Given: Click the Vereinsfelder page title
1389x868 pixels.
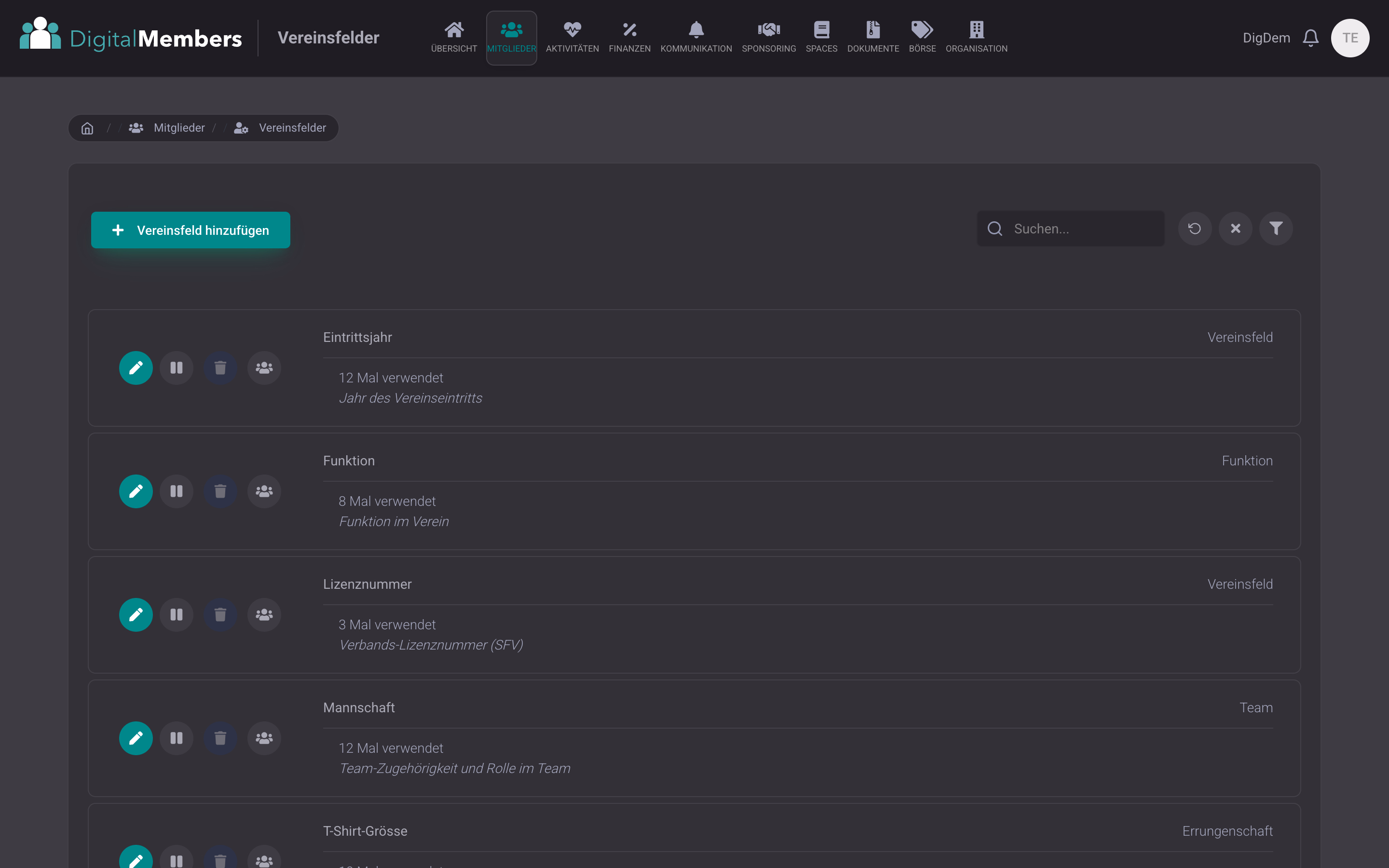Looking at the screenshot, I should click(x=328, y=38).
